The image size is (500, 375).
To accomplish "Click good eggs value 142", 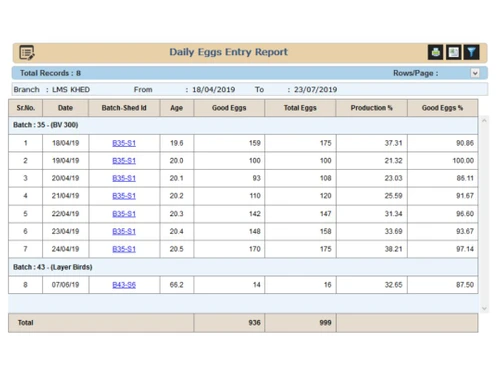I will [255, 214].
